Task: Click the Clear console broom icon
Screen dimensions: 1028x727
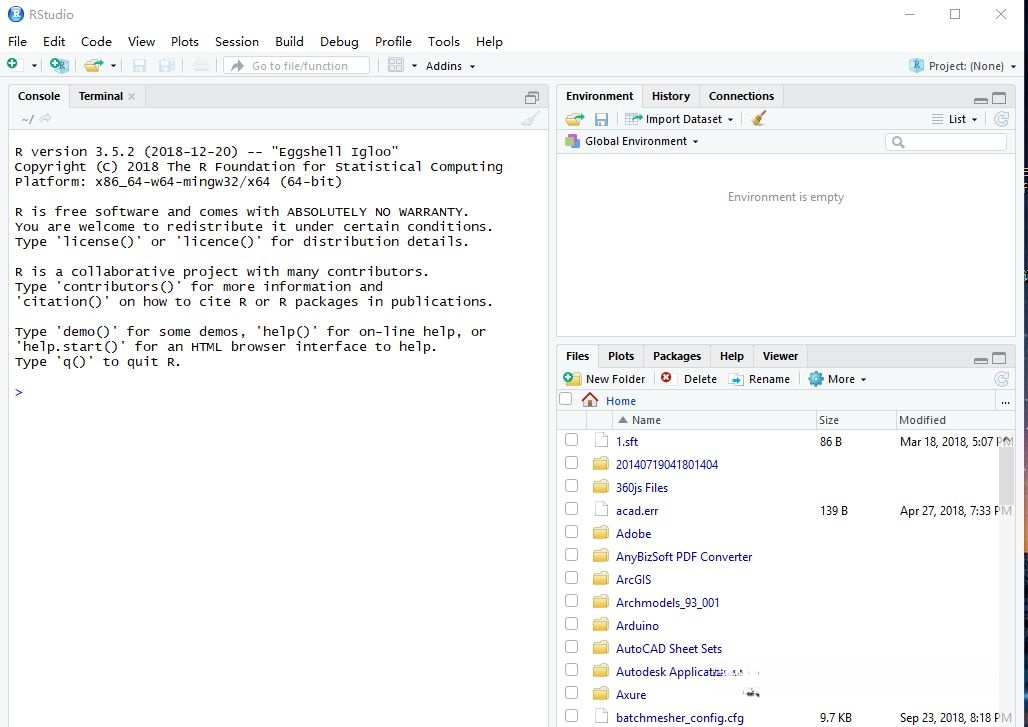Action: click(x=531, y=119)
